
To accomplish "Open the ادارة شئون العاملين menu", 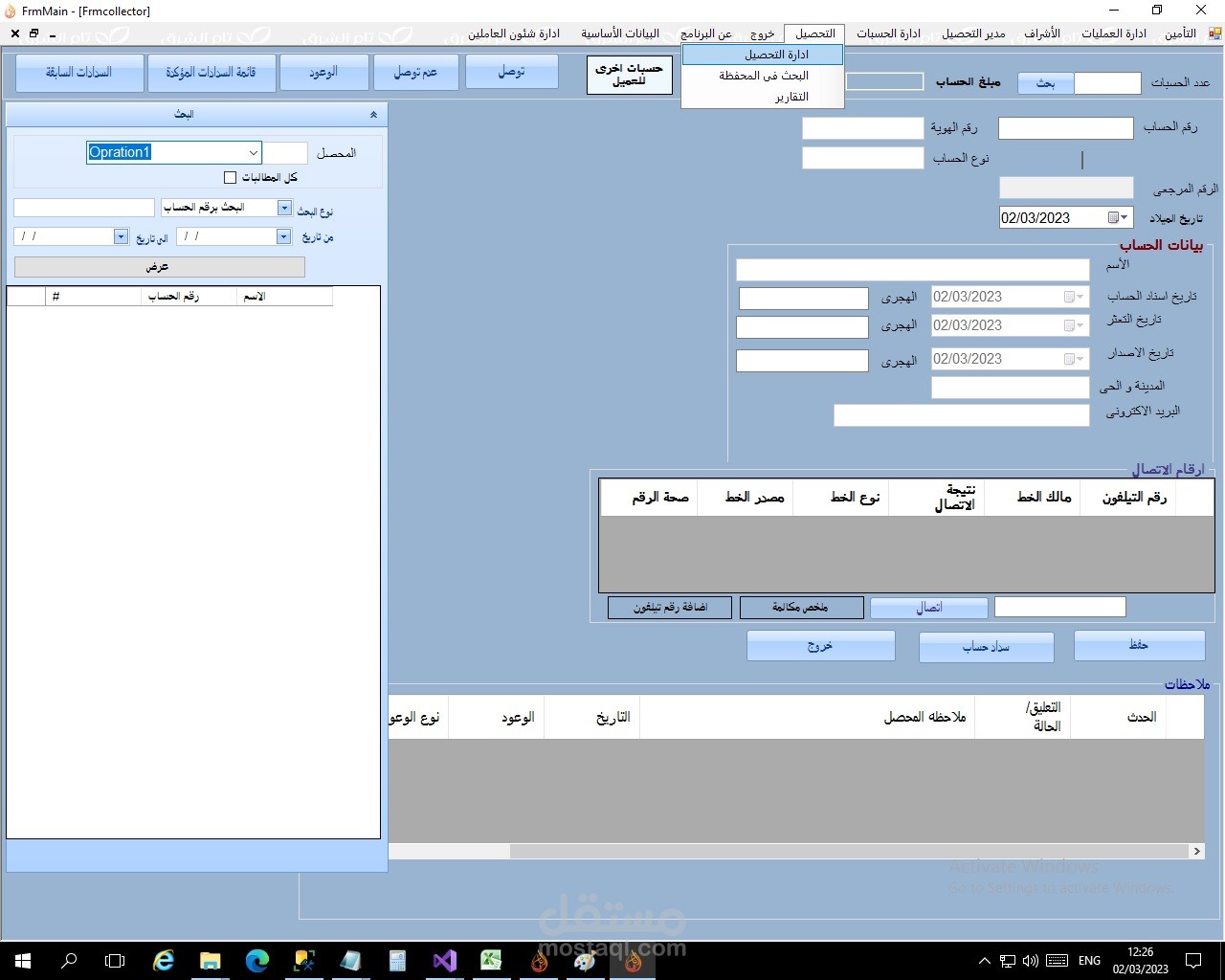I will pyautogui.click(x=514, y=33).
